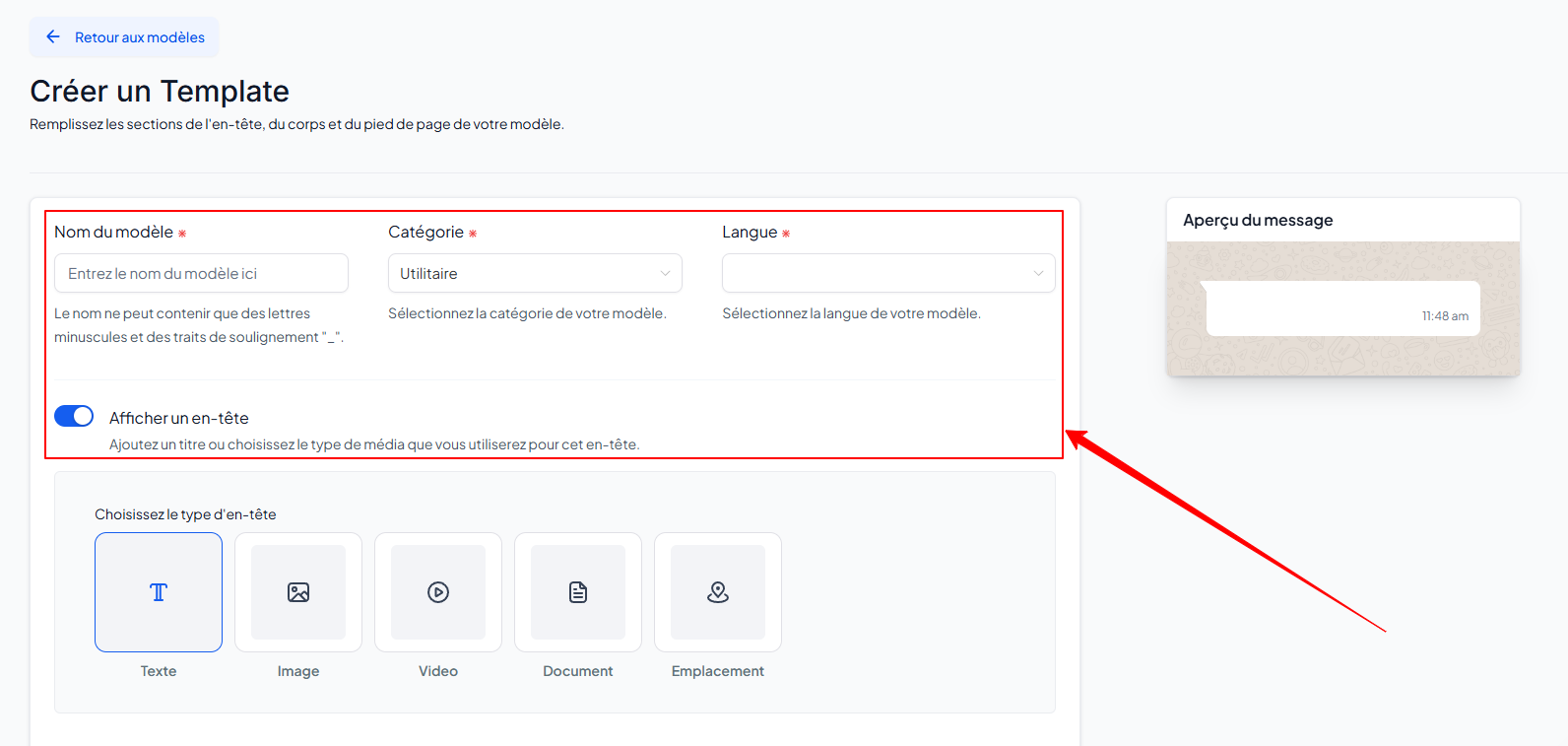1568x746 pixels.
Task: Click the Nom du modèle input field
Action: point(201,273)
